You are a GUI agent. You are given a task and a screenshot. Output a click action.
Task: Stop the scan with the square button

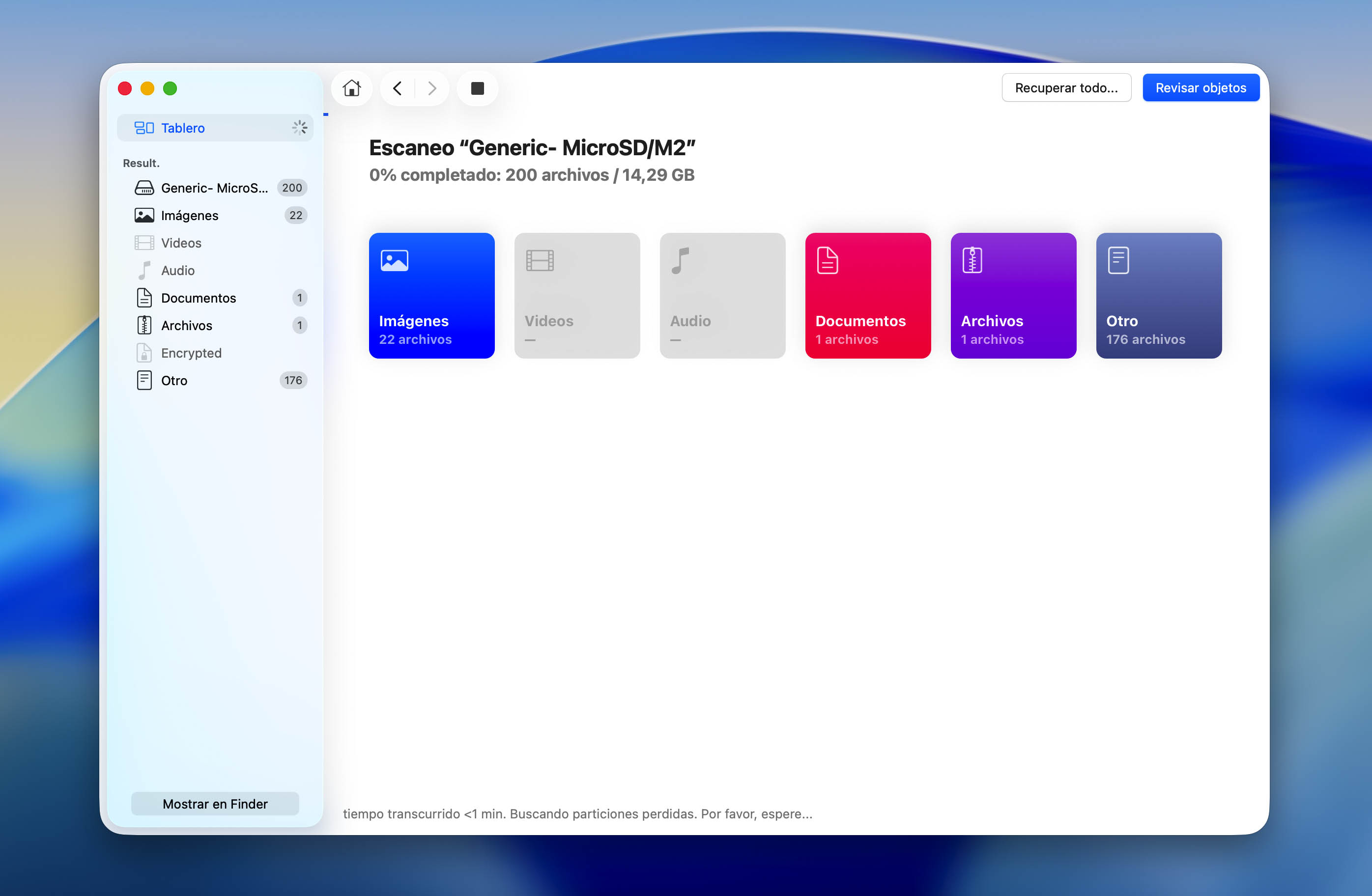click(477, 88)
